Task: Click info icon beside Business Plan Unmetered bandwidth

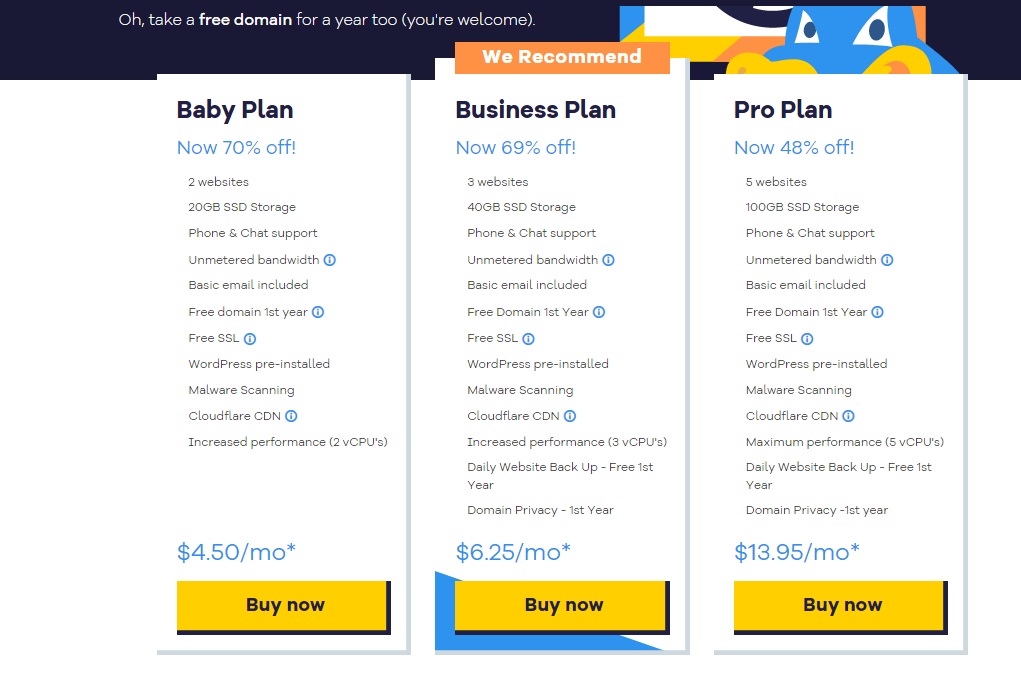Action: coord(608,260)
